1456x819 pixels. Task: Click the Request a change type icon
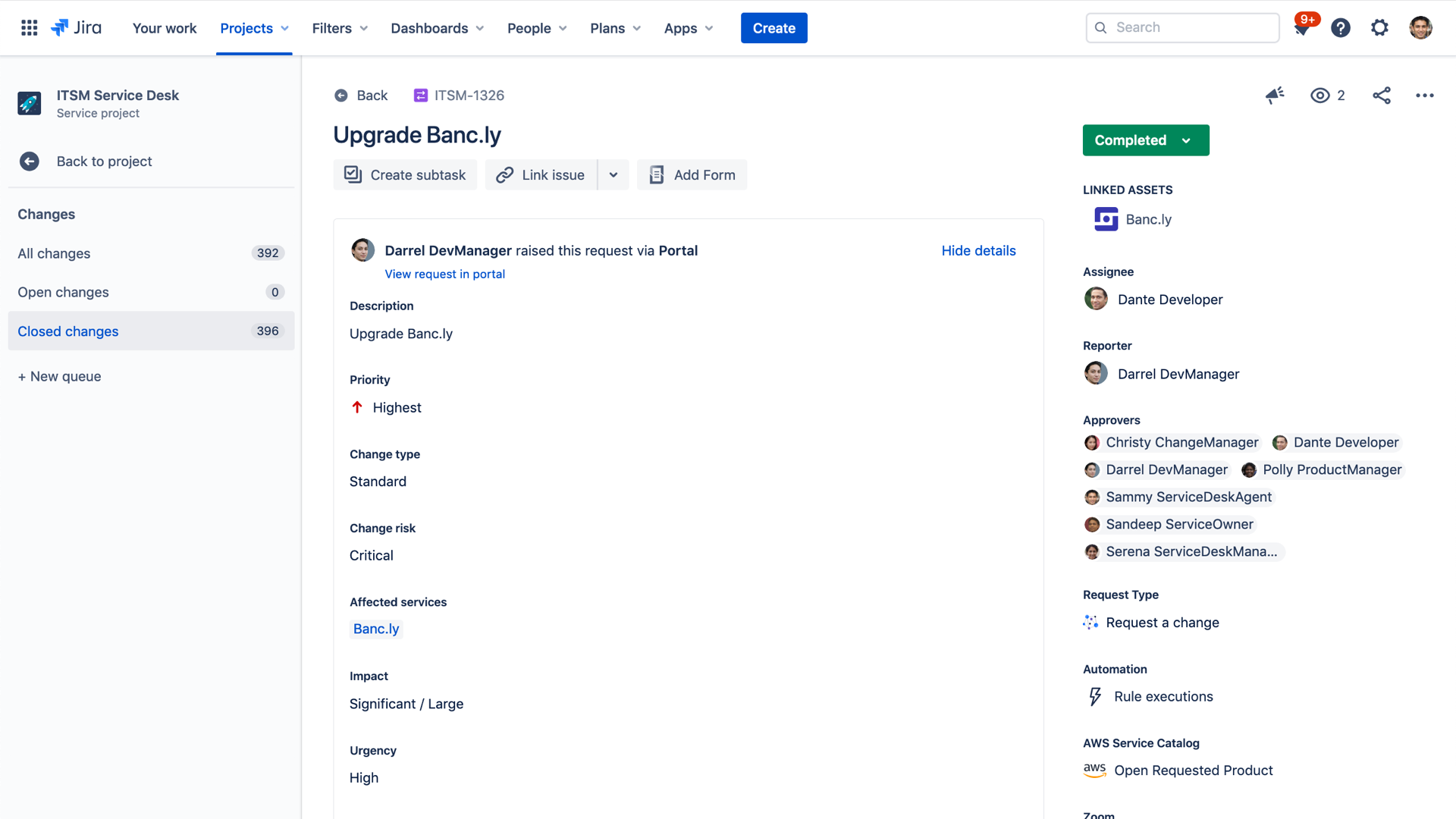coord(1090,623)
